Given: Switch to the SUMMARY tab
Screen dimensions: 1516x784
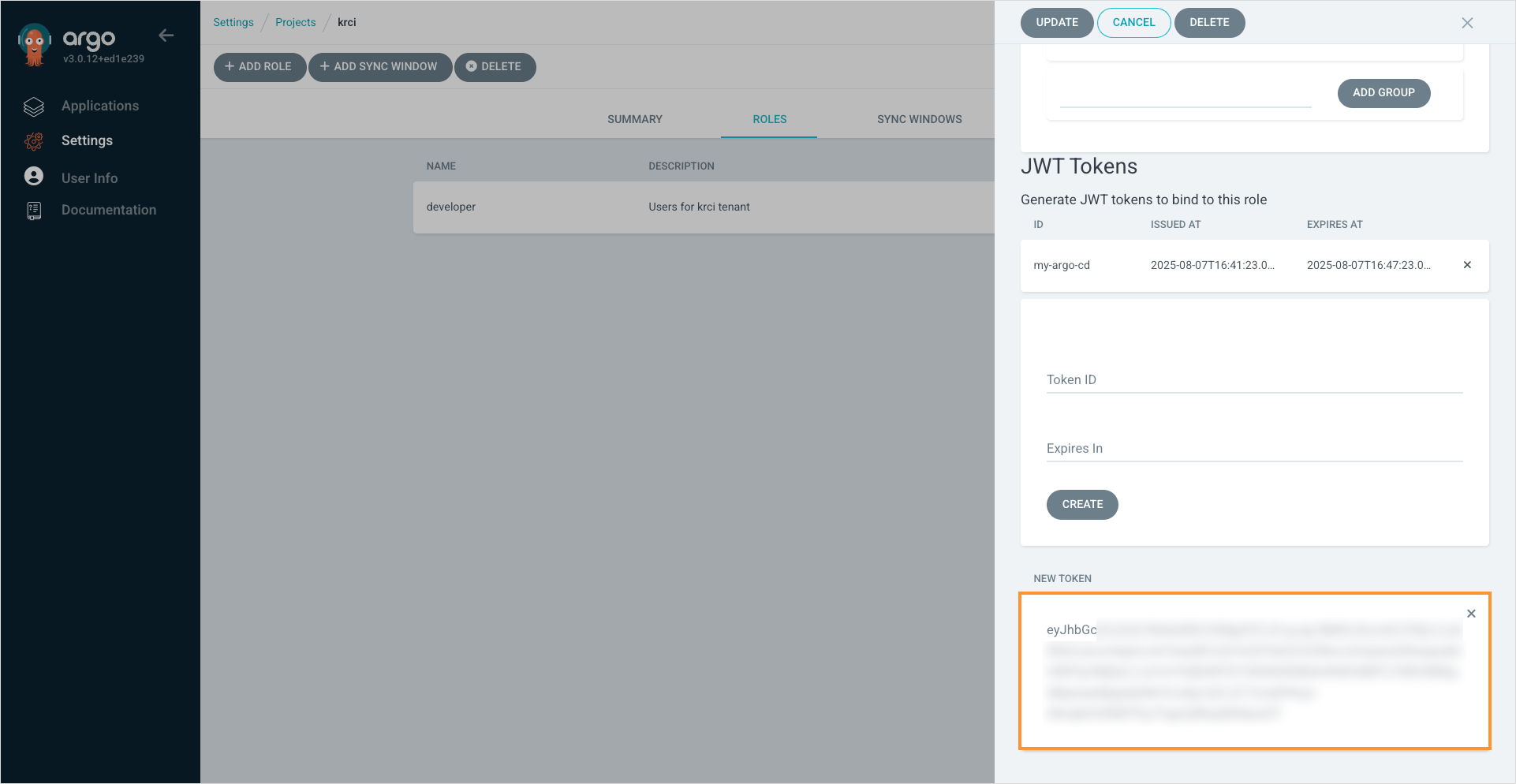Looking at the screenshot, I should click(634, 119).
